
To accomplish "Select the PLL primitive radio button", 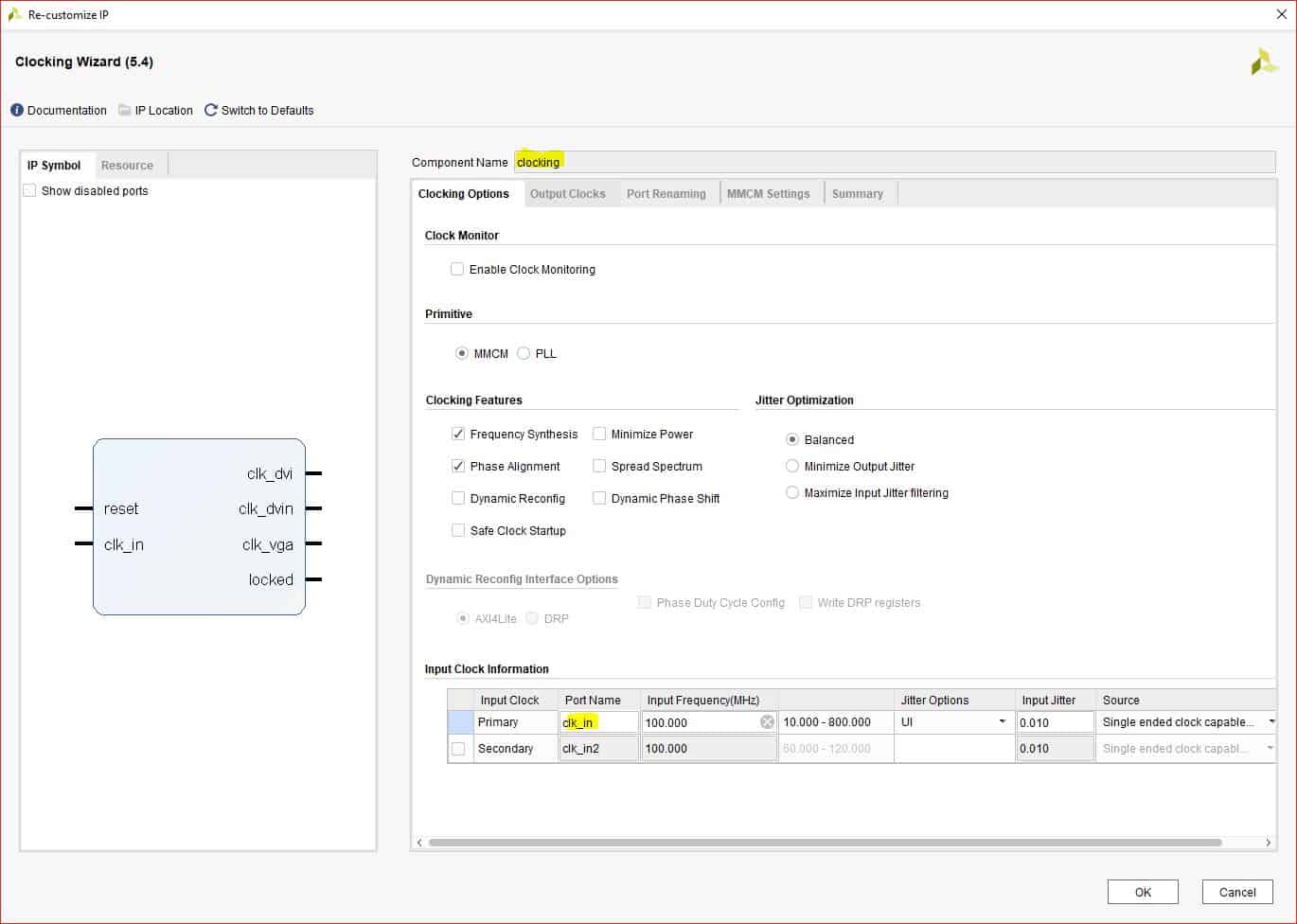I will 524,353.
